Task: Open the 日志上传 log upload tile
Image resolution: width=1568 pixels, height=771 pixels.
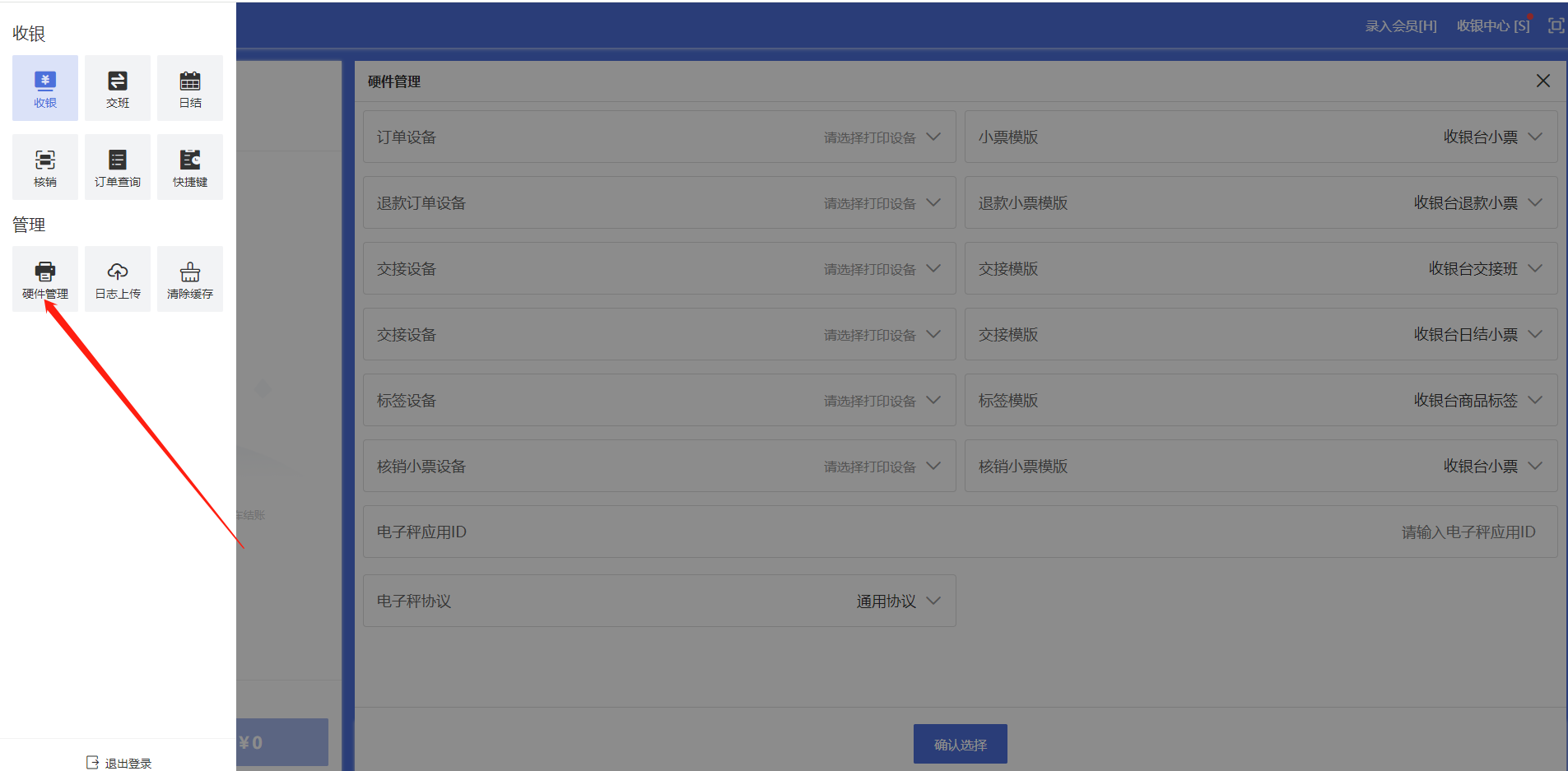Action: pos(118,279)
